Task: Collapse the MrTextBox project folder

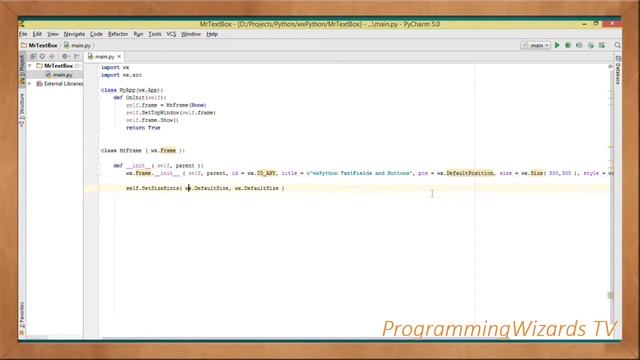Action: point(30,66)
